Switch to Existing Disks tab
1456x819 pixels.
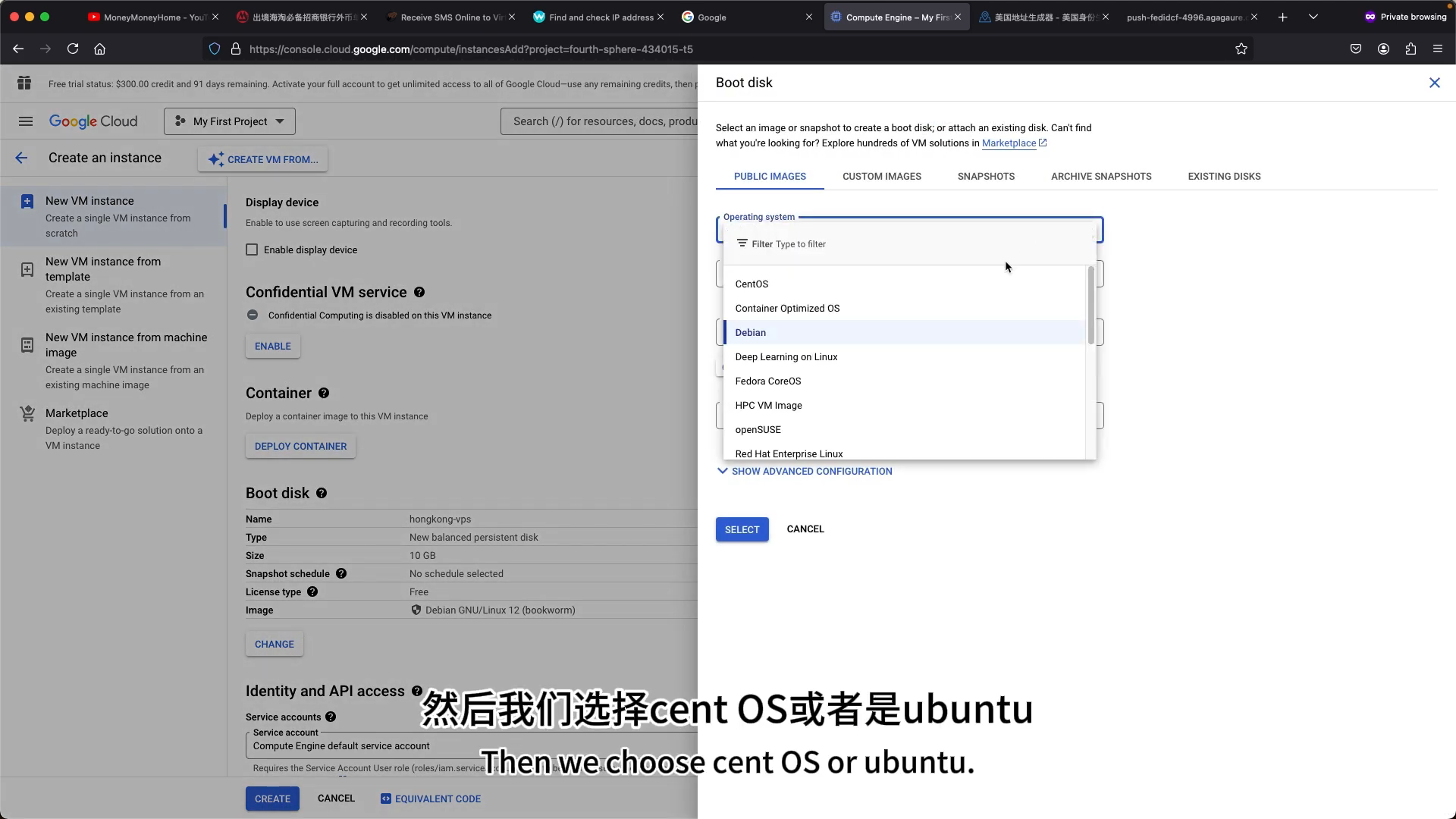pyautogui.click(x=1224, y=176)
